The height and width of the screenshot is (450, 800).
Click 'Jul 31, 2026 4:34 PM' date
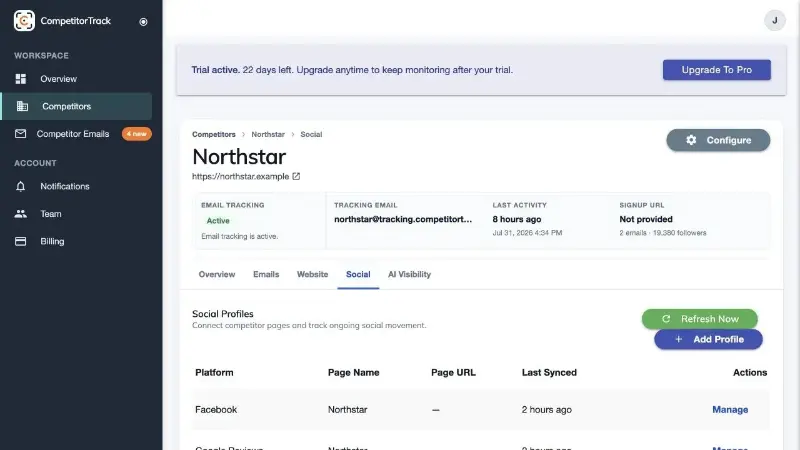point(527,233)
